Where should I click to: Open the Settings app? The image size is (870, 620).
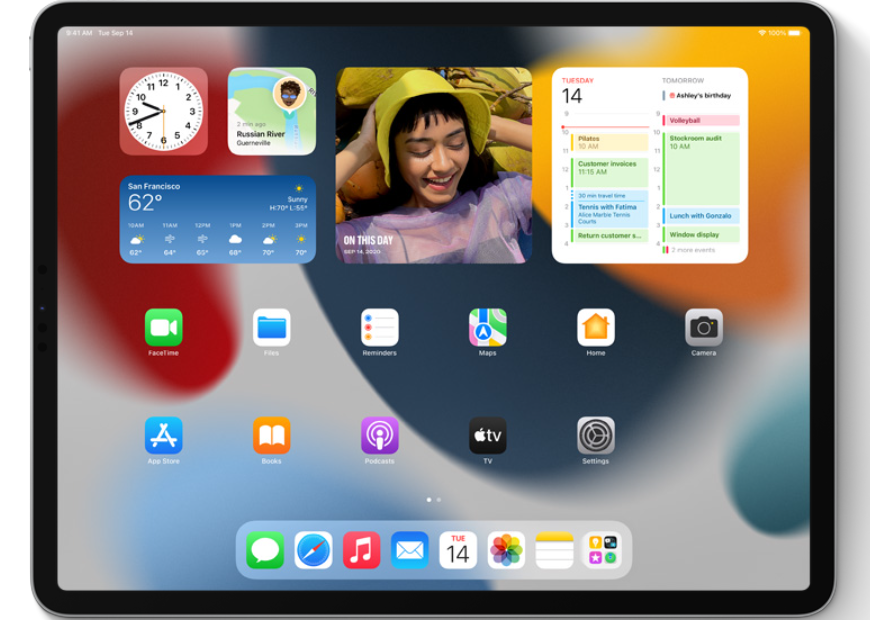595,435
